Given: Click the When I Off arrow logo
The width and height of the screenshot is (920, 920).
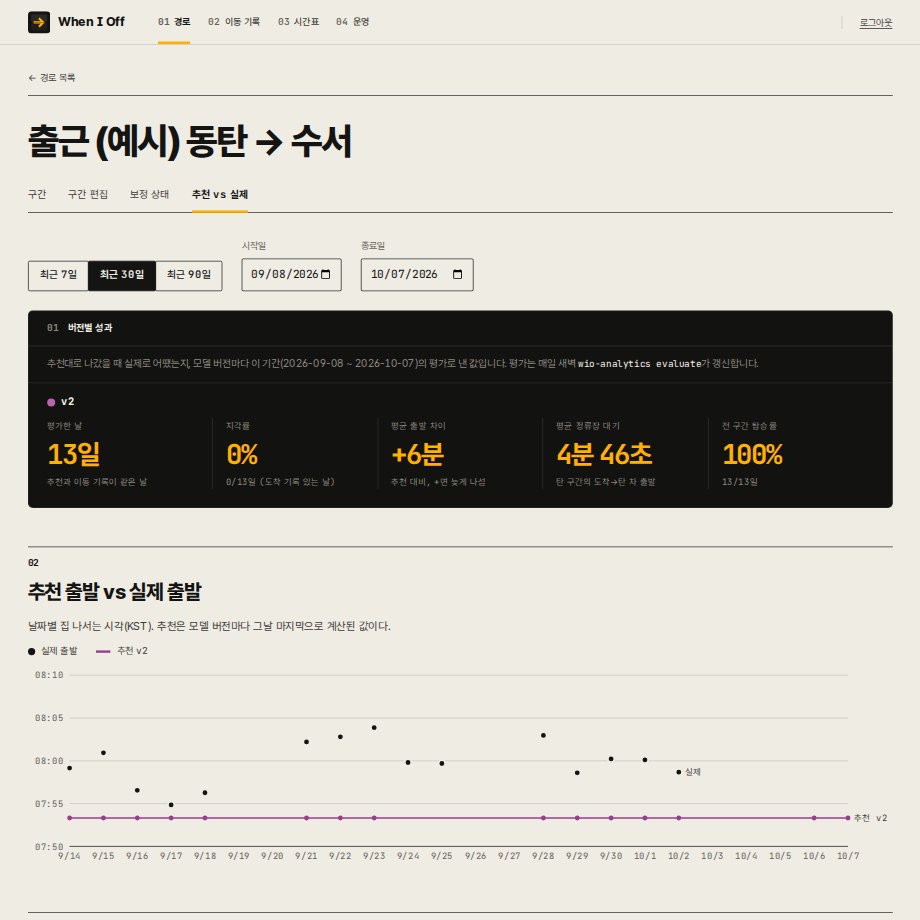Looking at the screenshot, I should tap(39, 22).
